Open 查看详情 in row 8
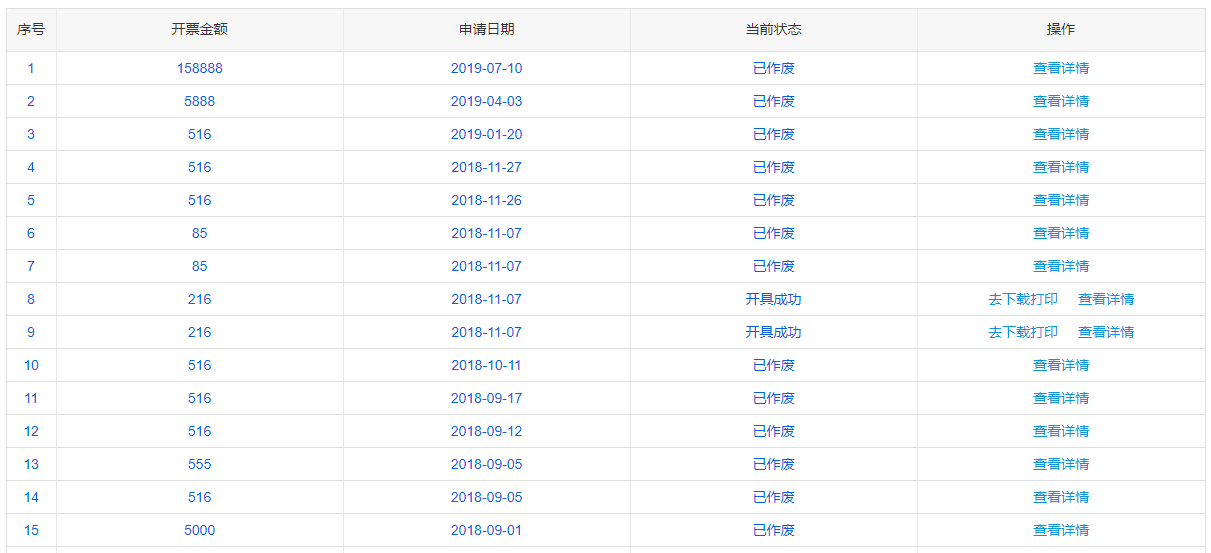Image resolution: width=1211 pixels, height=553 pixels. pyautogui.click(x=1106, y=299)
